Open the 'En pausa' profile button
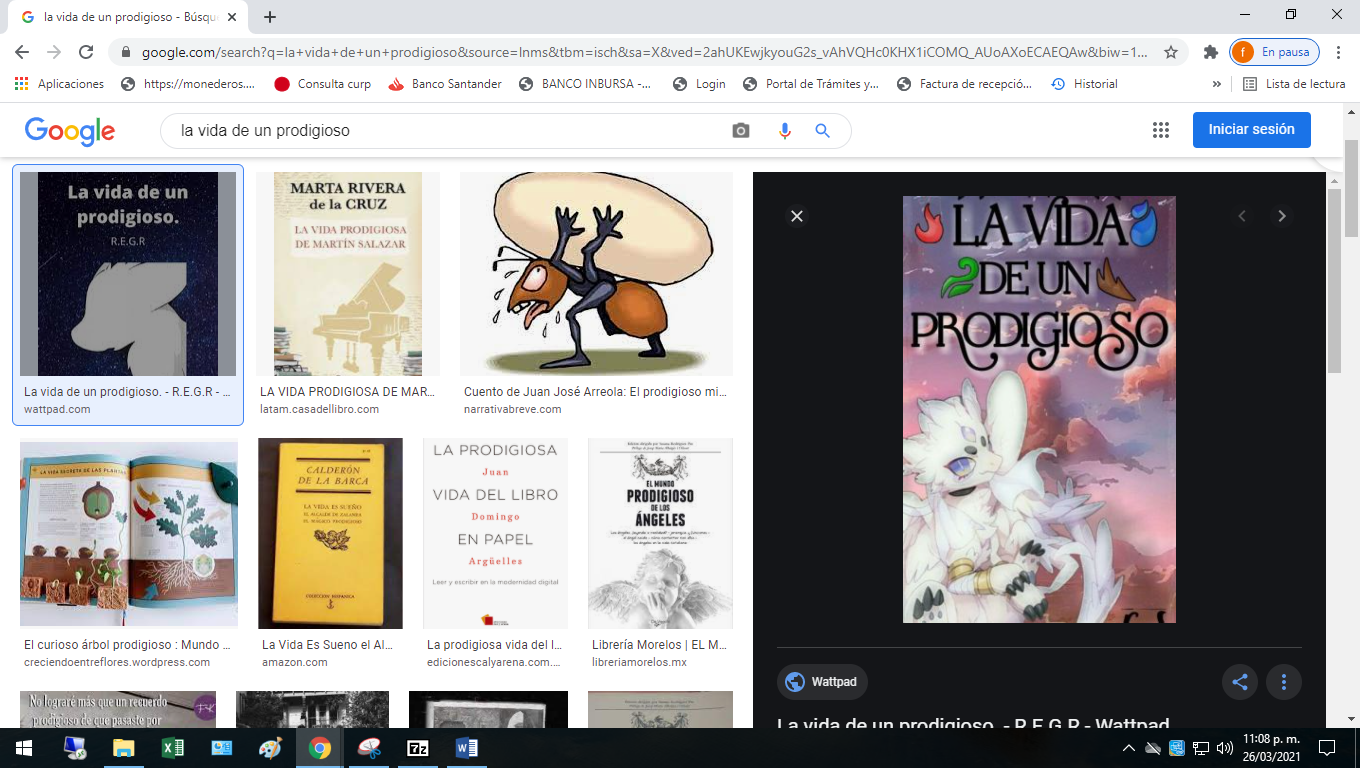The height and width of the screenshot is (768, 1360). [x=1275, y=52]
